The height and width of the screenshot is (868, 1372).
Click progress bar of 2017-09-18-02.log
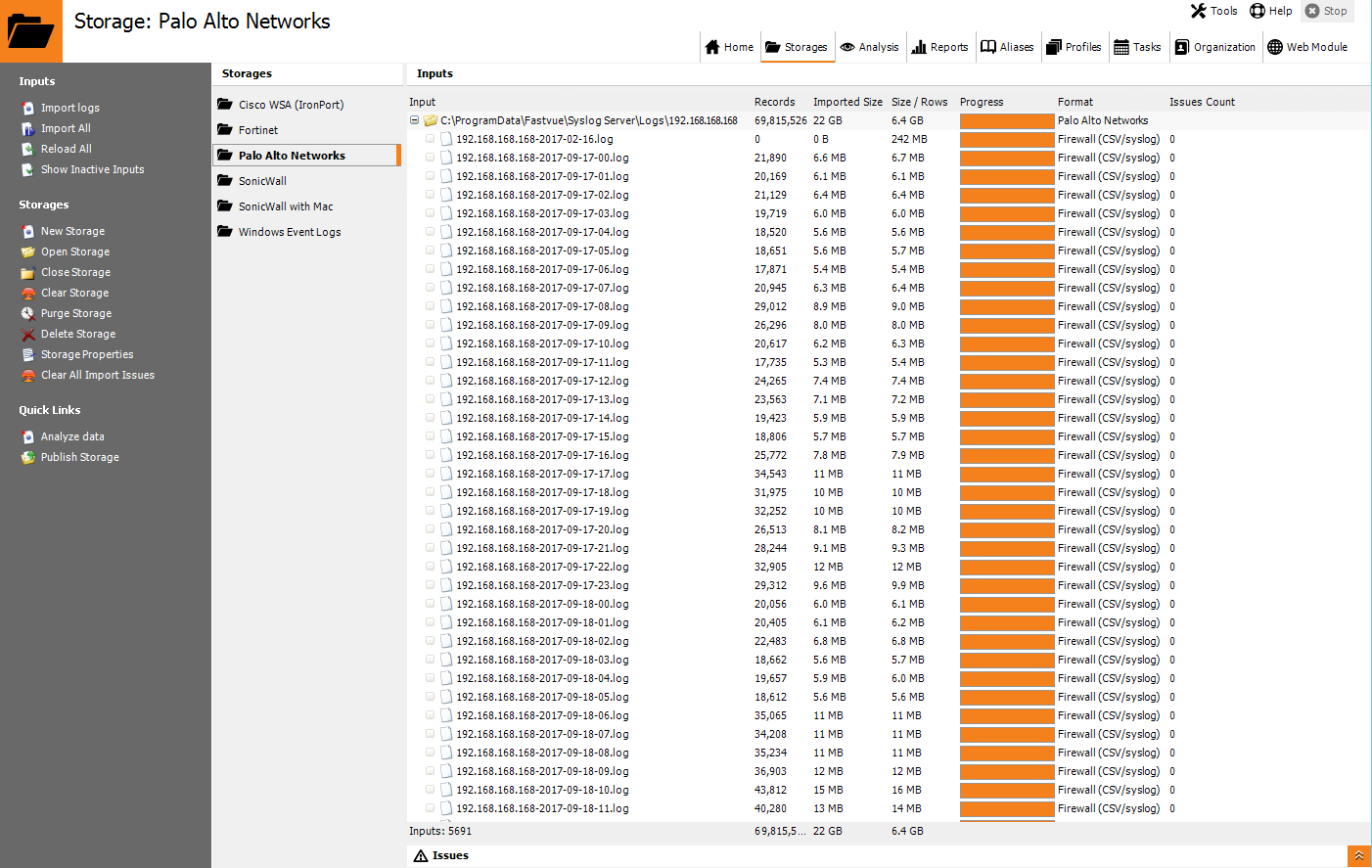coord(1007,641)
